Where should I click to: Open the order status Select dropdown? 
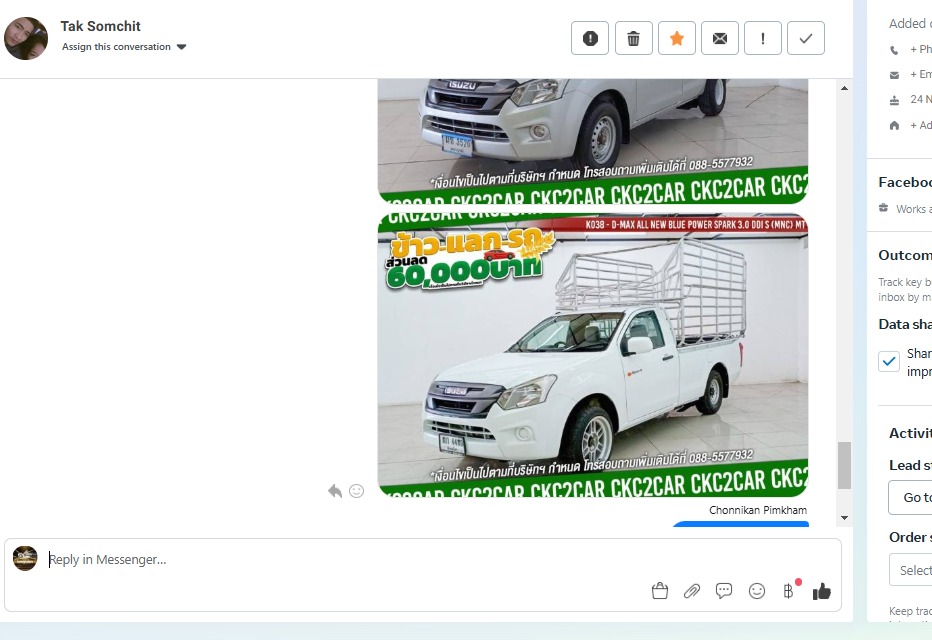[911, 570]
